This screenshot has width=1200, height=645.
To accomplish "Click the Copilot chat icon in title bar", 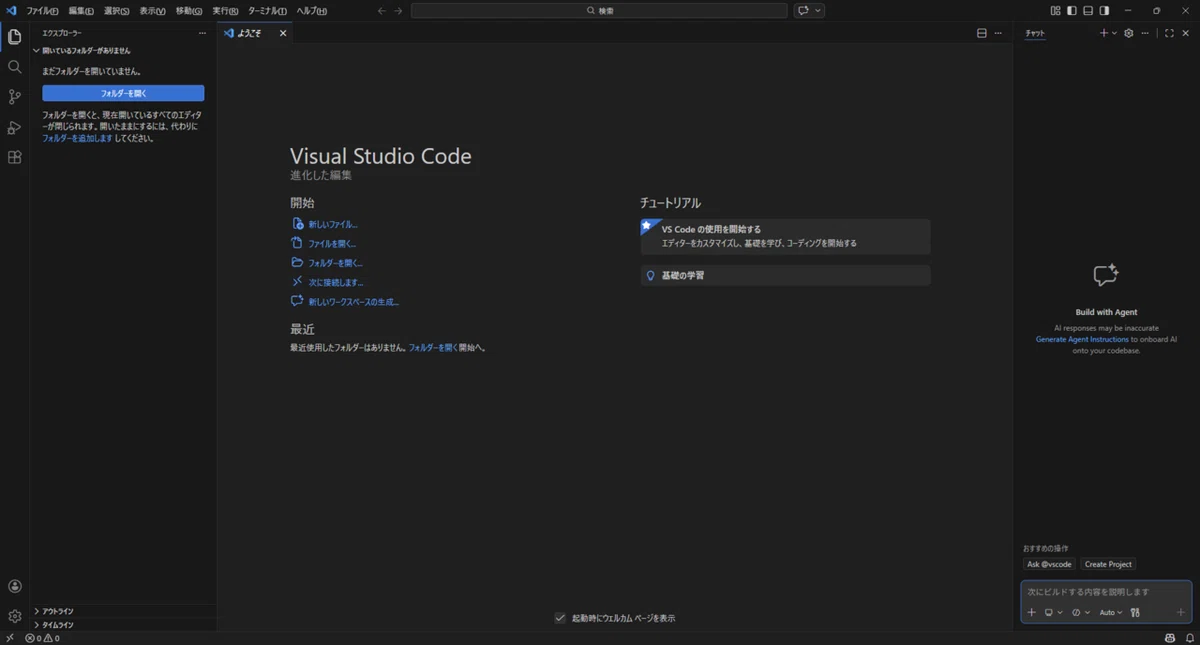I will click(x=803, y=10).
